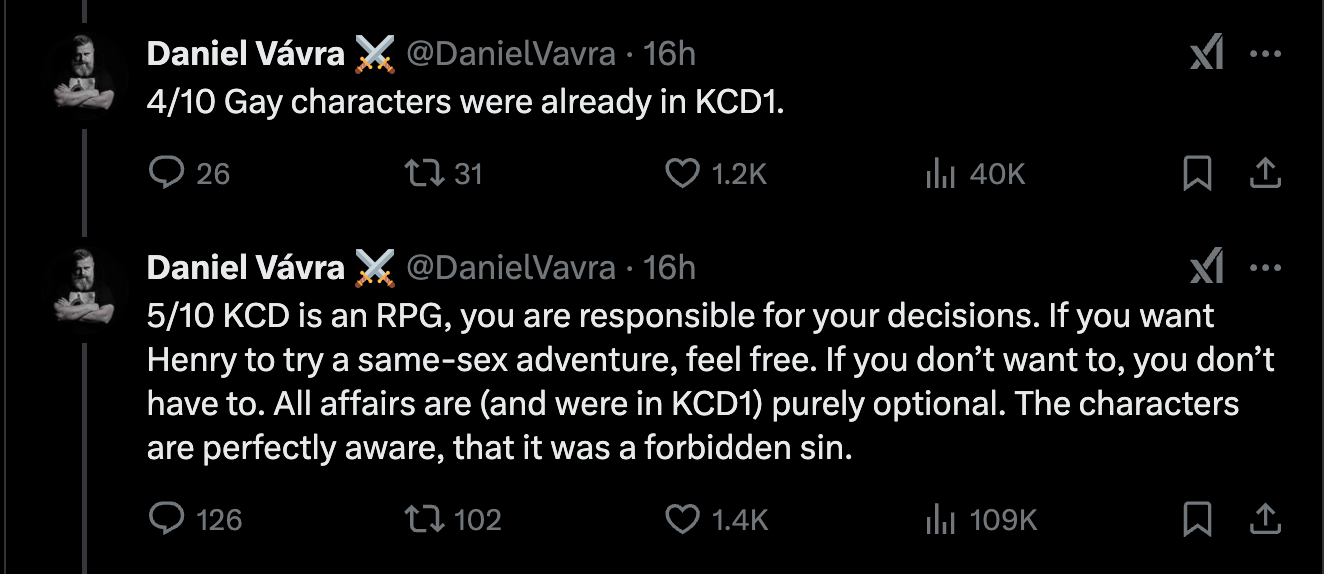This screenshot has height=574, width=1324.
Task: Open Grok icon on the 4/10 tweet
Action: pos(1206,55)
